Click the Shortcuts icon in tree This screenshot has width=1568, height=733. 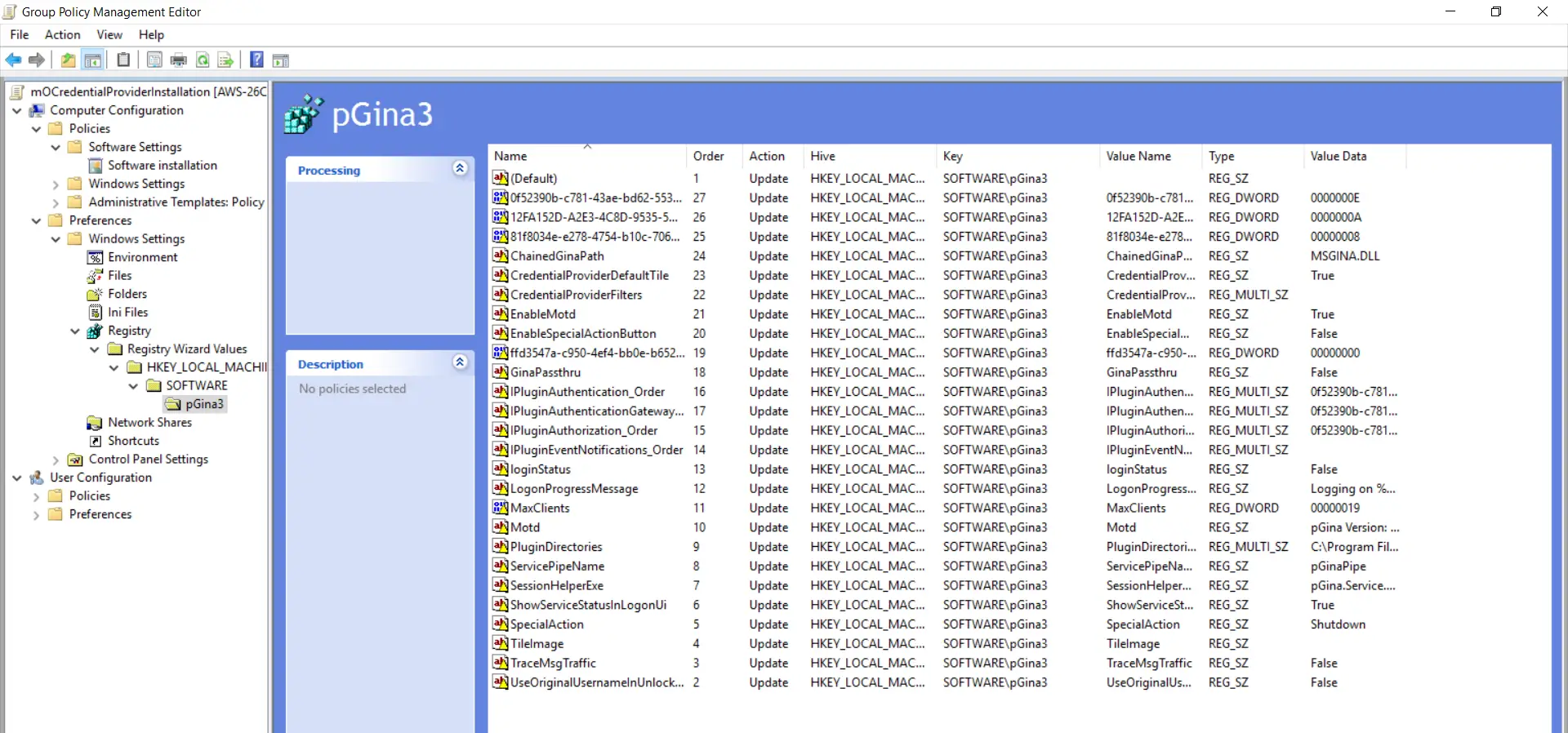pyautogui.click(x=96, y=441)
